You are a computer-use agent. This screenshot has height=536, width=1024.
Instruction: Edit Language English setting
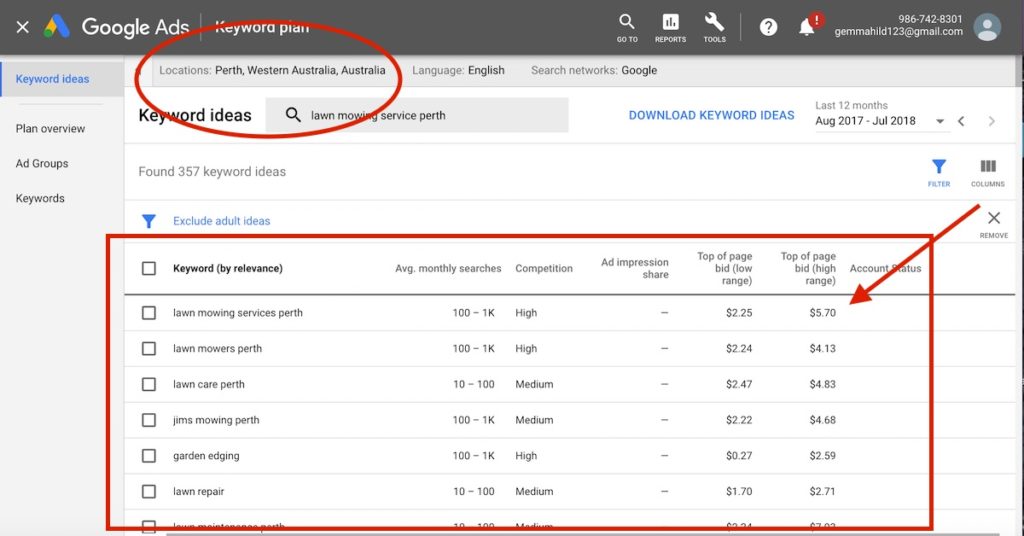458,71
